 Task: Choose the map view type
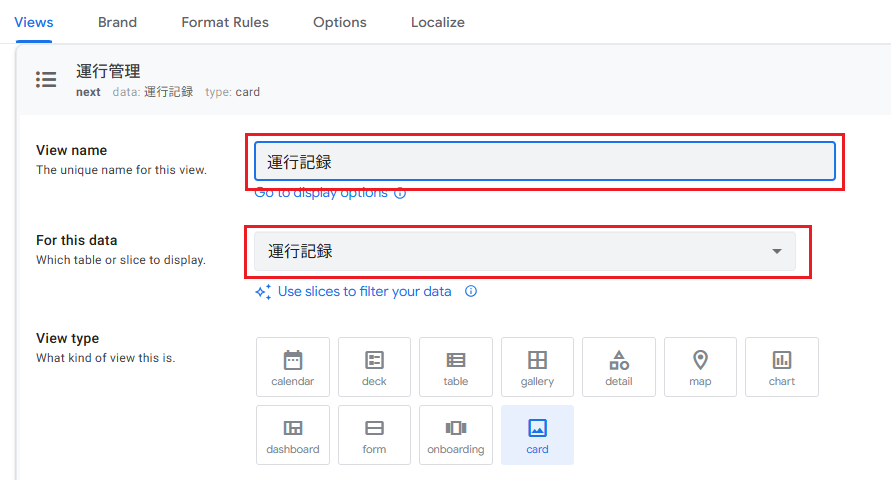point(700,367)
